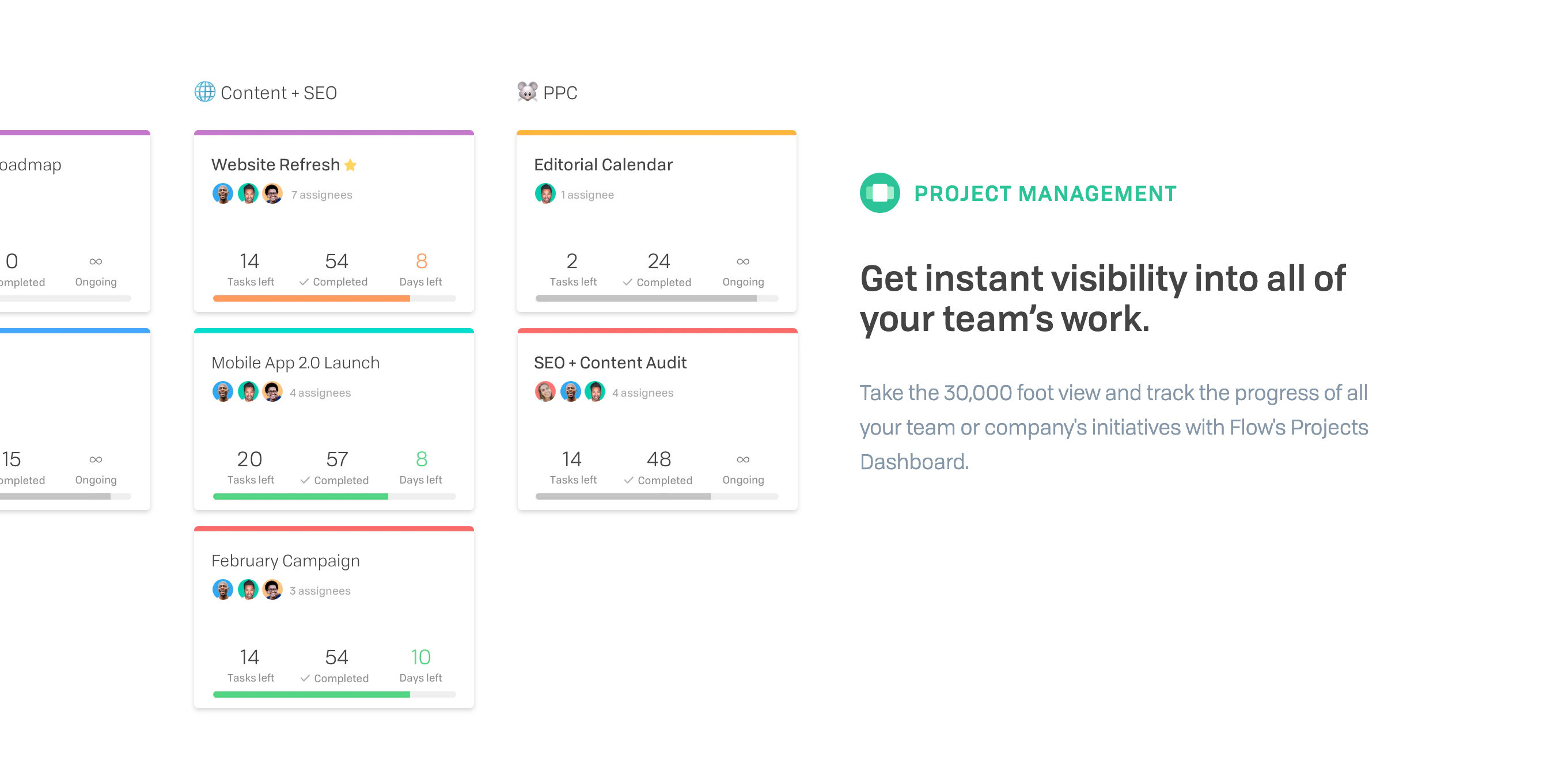Screen dimensions: 1547x784
Task: Click '3 assignees' on February Campaign
Action: coord(320,591)
